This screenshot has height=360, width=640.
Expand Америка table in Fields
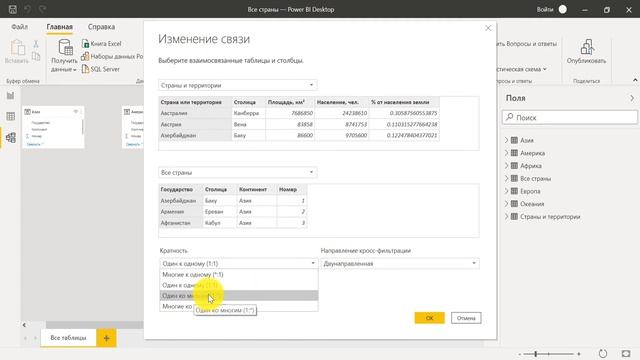pos(506,153)
